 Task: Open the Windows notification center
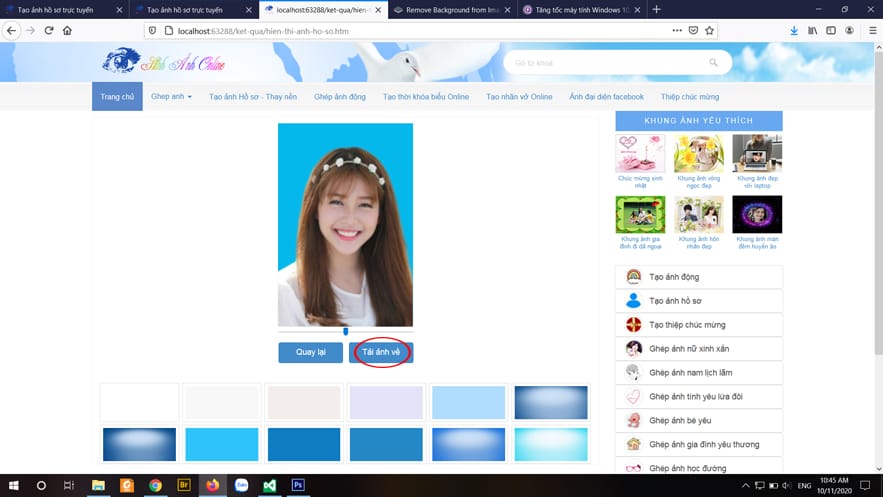[x=865, y=485]
